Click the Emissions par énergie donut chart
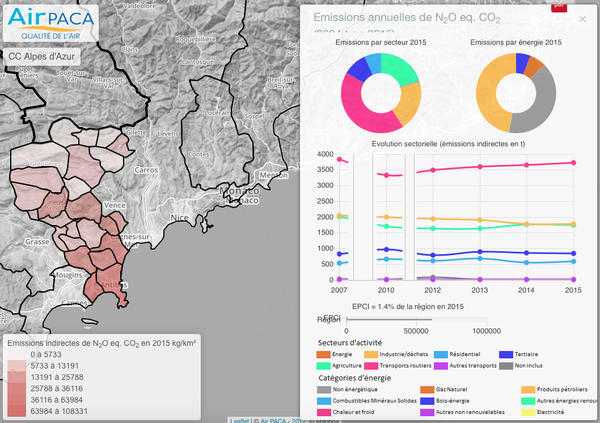 coord(515,94)
